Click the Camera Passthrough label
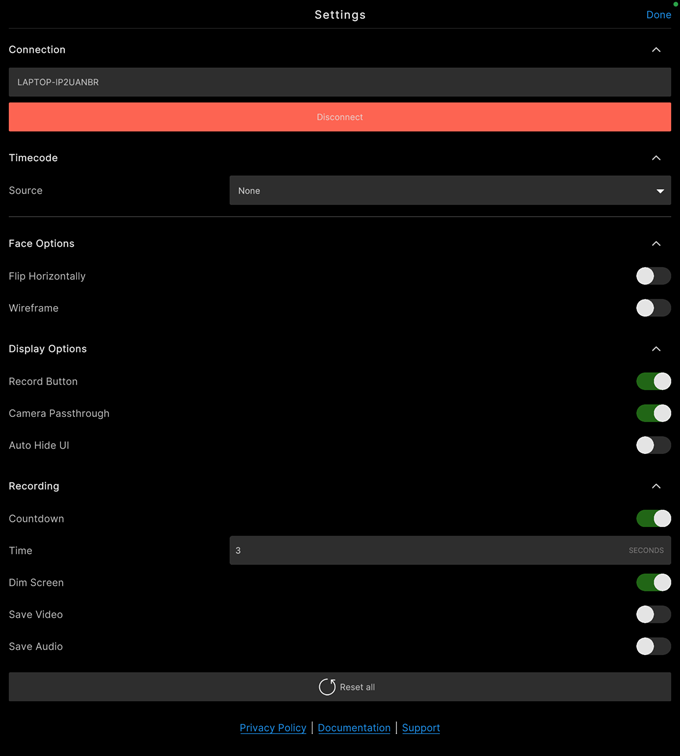Screen dimensions: 680x756 point(59,413)
